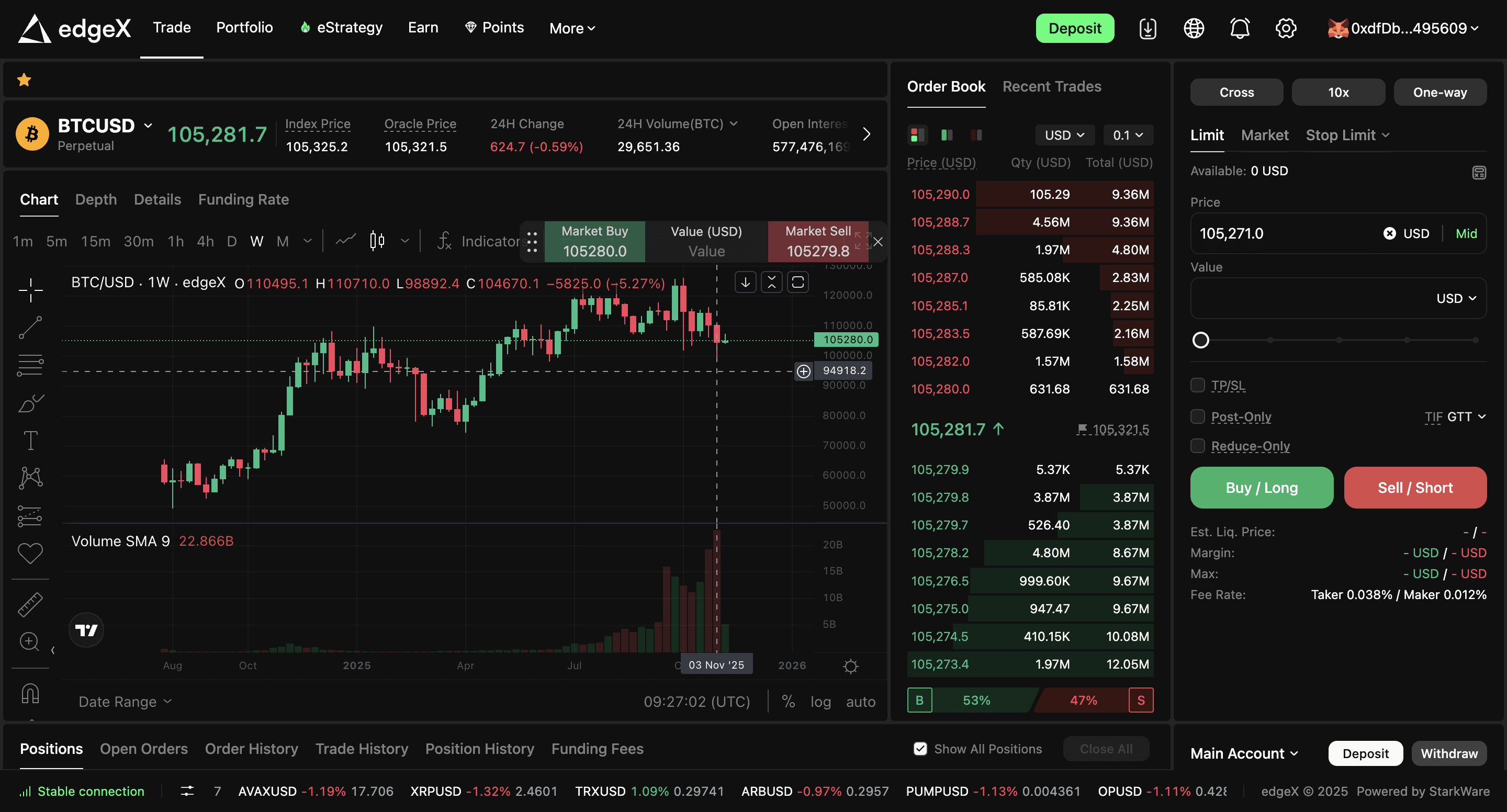Viewport: 1507px width, 812px height.
Task: Open the Funding Rate tab
Action: 243,199
